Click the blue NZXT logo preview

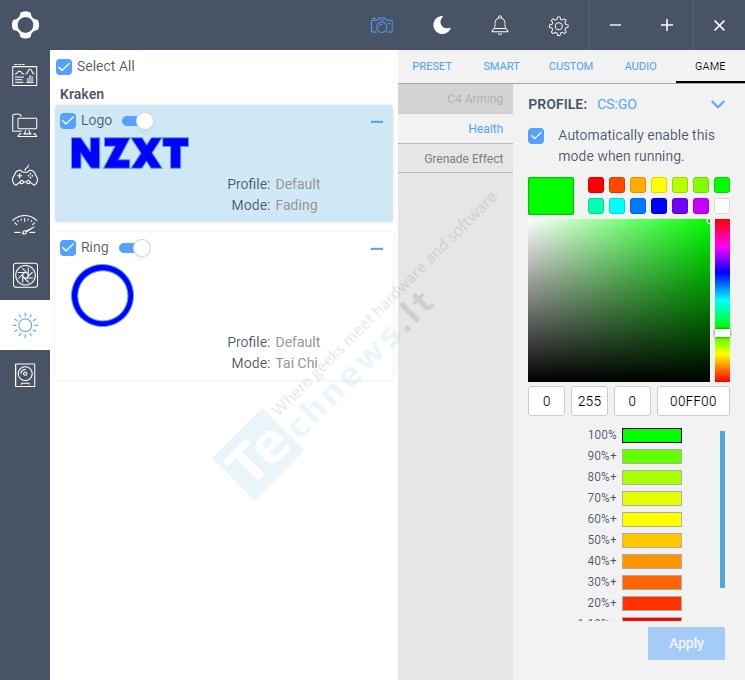pyautogui.click(x=130, y=153)
